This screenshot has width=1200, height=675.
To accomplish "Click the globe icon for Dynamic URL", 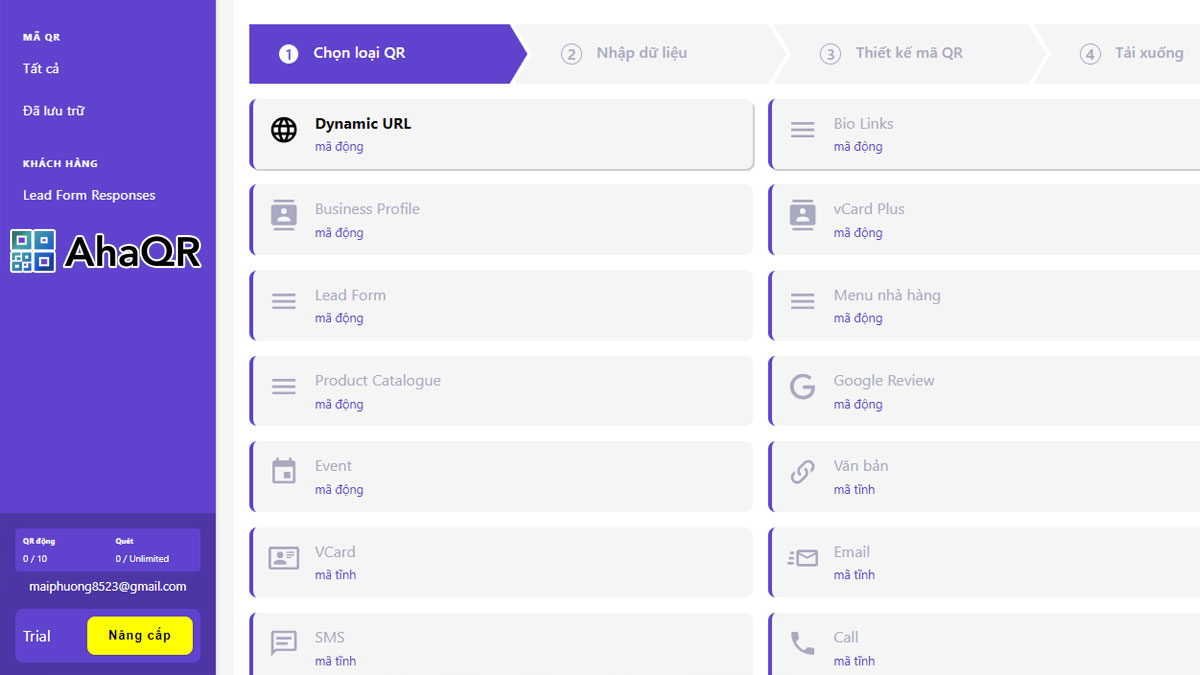I will 284,130.
